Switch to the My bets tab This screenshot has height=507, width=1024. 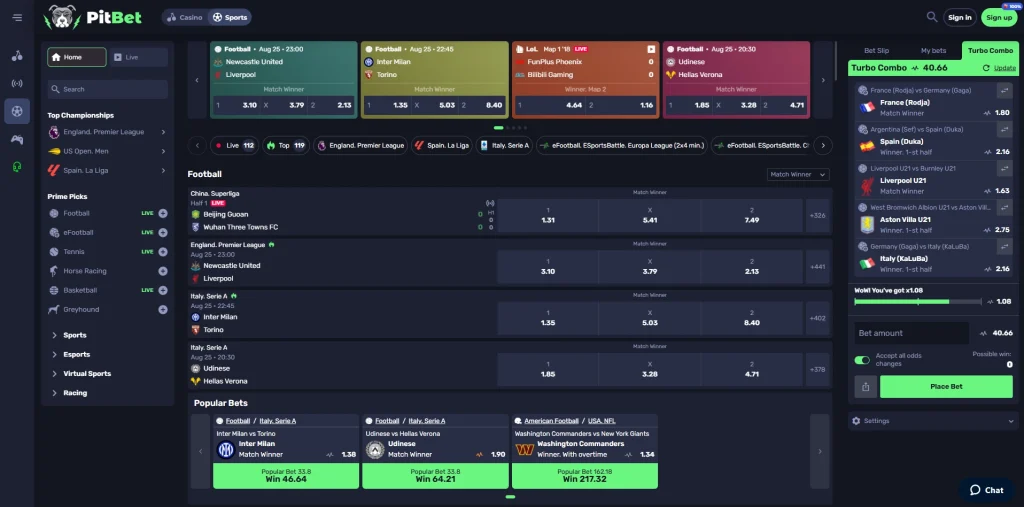933,50
